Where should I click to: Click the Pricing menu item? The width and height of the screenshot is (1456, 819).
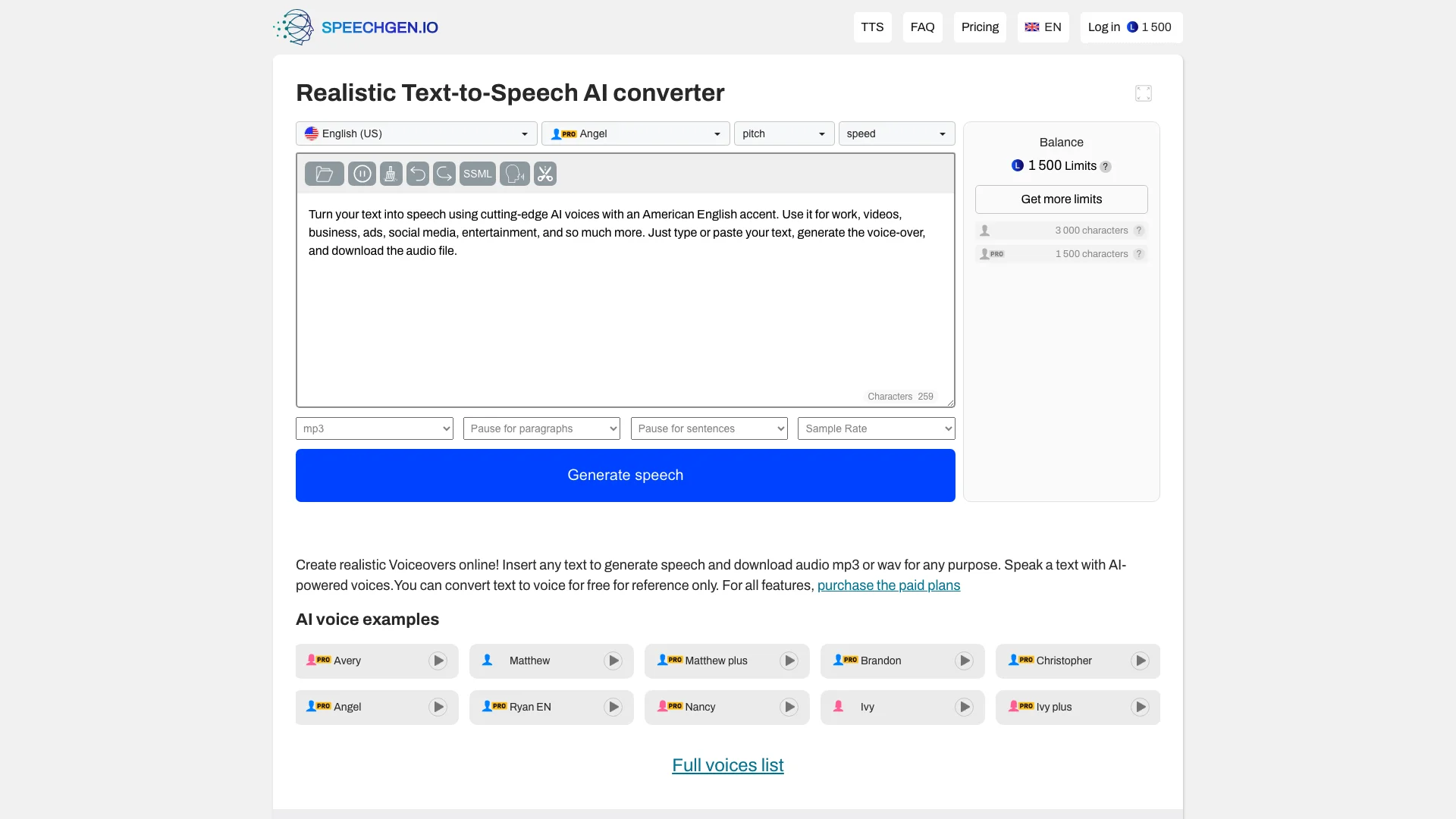(x=980, y=27)
